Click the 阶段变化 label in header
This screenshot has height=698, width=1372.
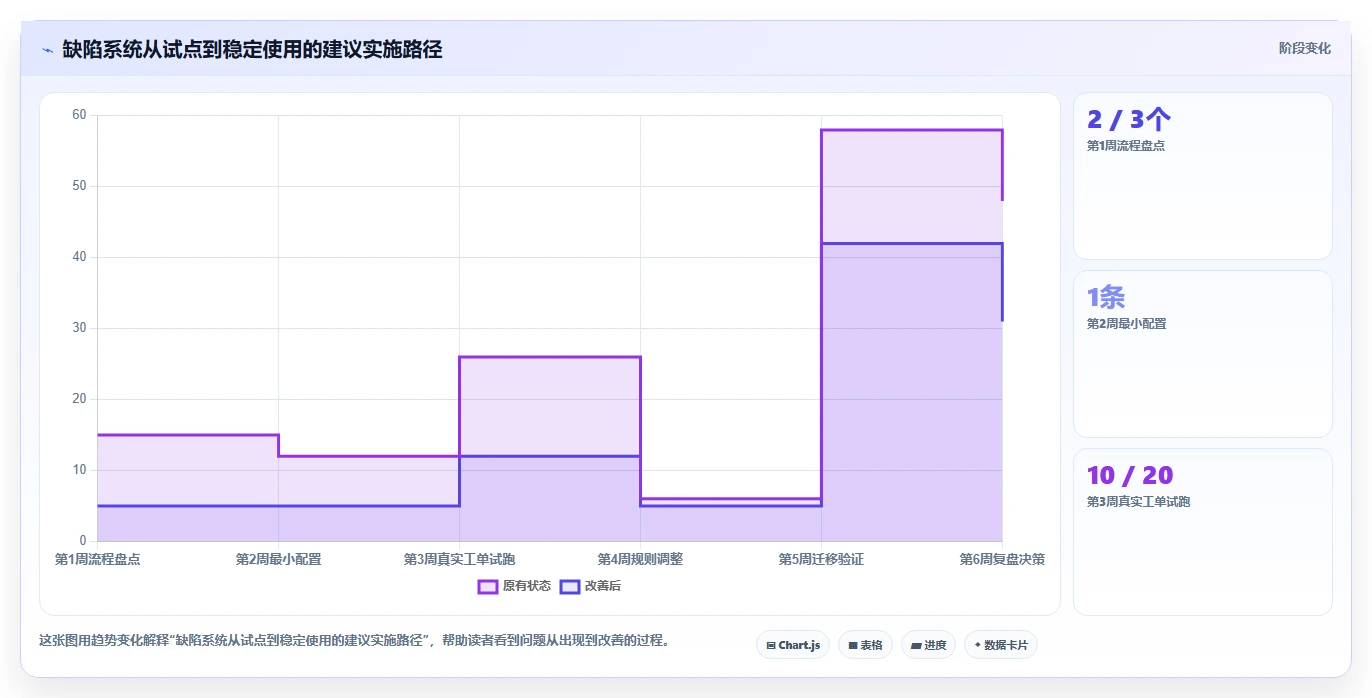tap(1305, 48)
